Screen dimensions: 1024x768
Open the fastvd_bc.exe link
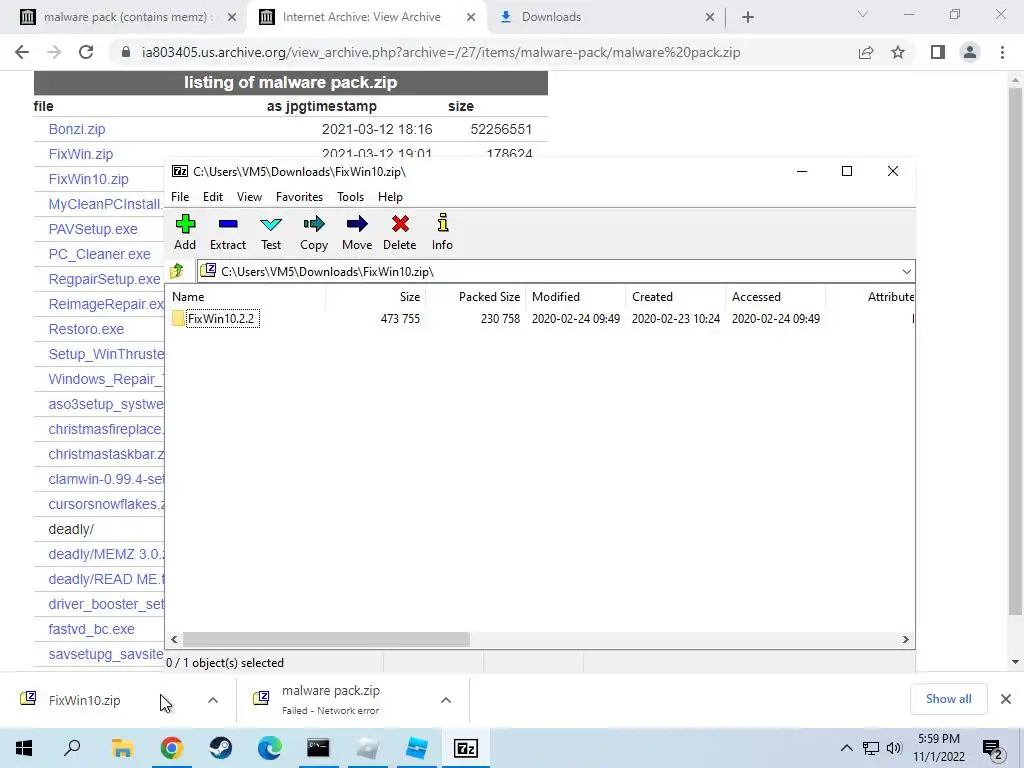point(91,629)
